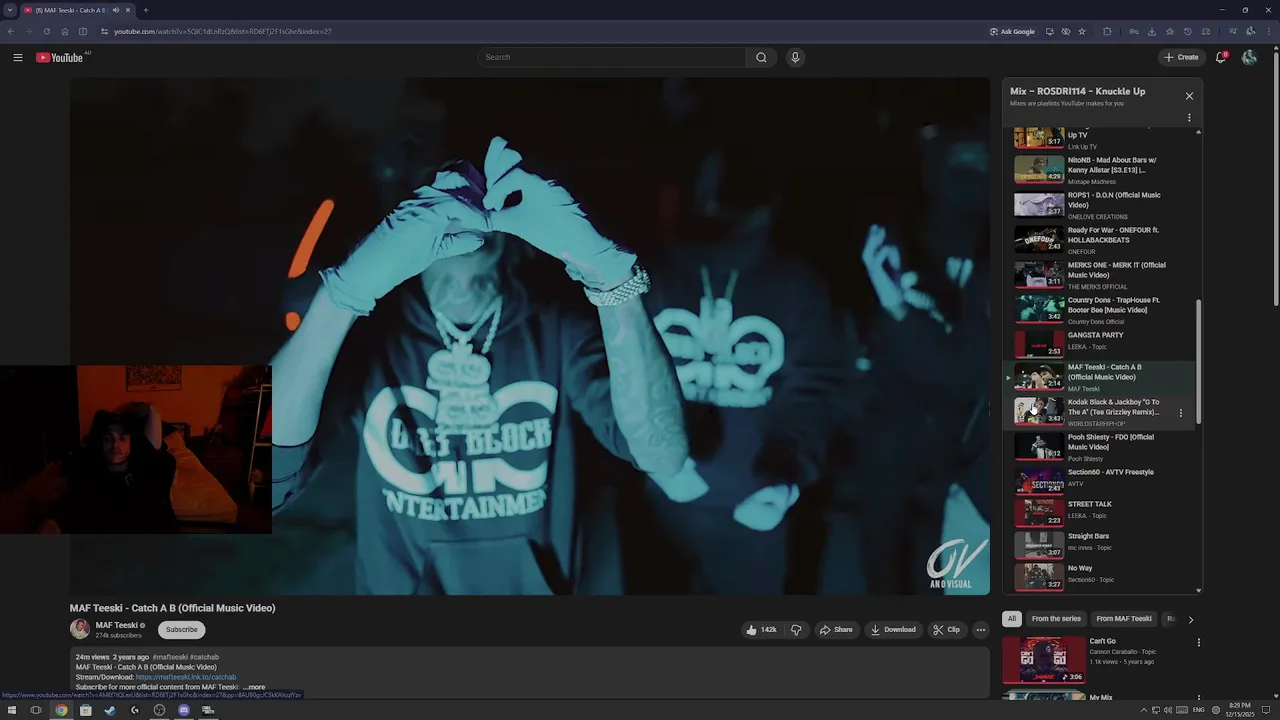The width and height of the screenshot is (1280, 720).
Task: Open the catchab stream/download link
Action: (x=186, y=677)
